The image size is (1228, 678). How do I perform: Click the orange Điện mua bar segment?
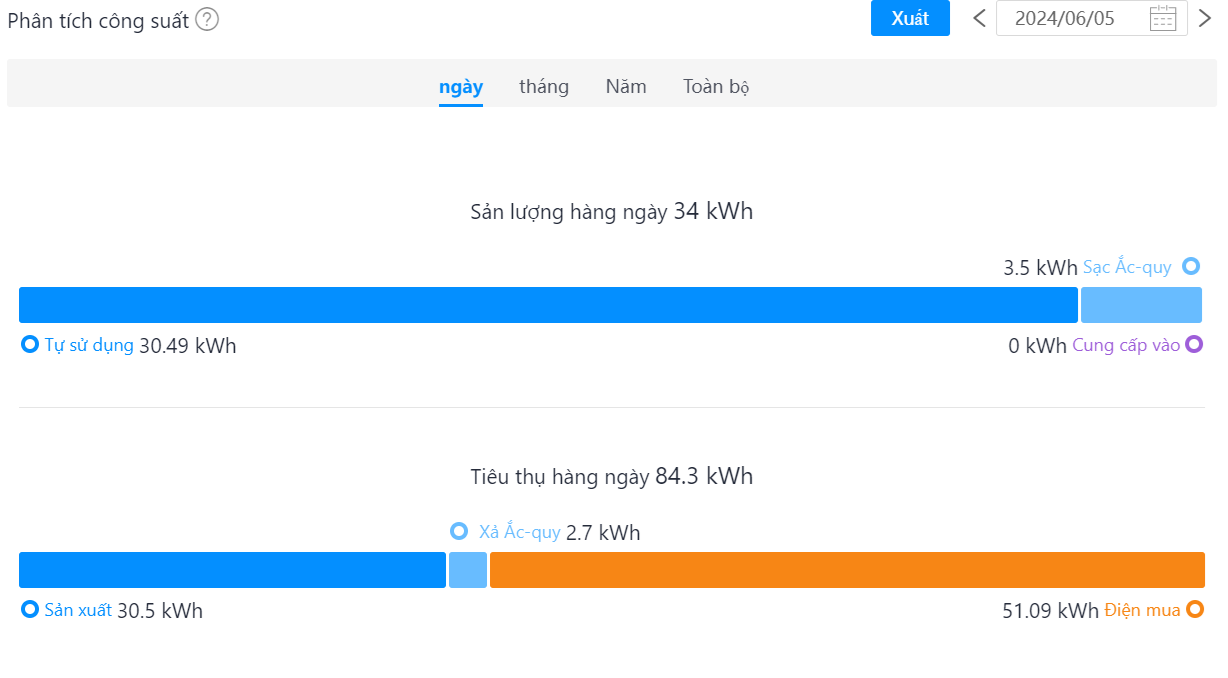(x=847, y=570)
